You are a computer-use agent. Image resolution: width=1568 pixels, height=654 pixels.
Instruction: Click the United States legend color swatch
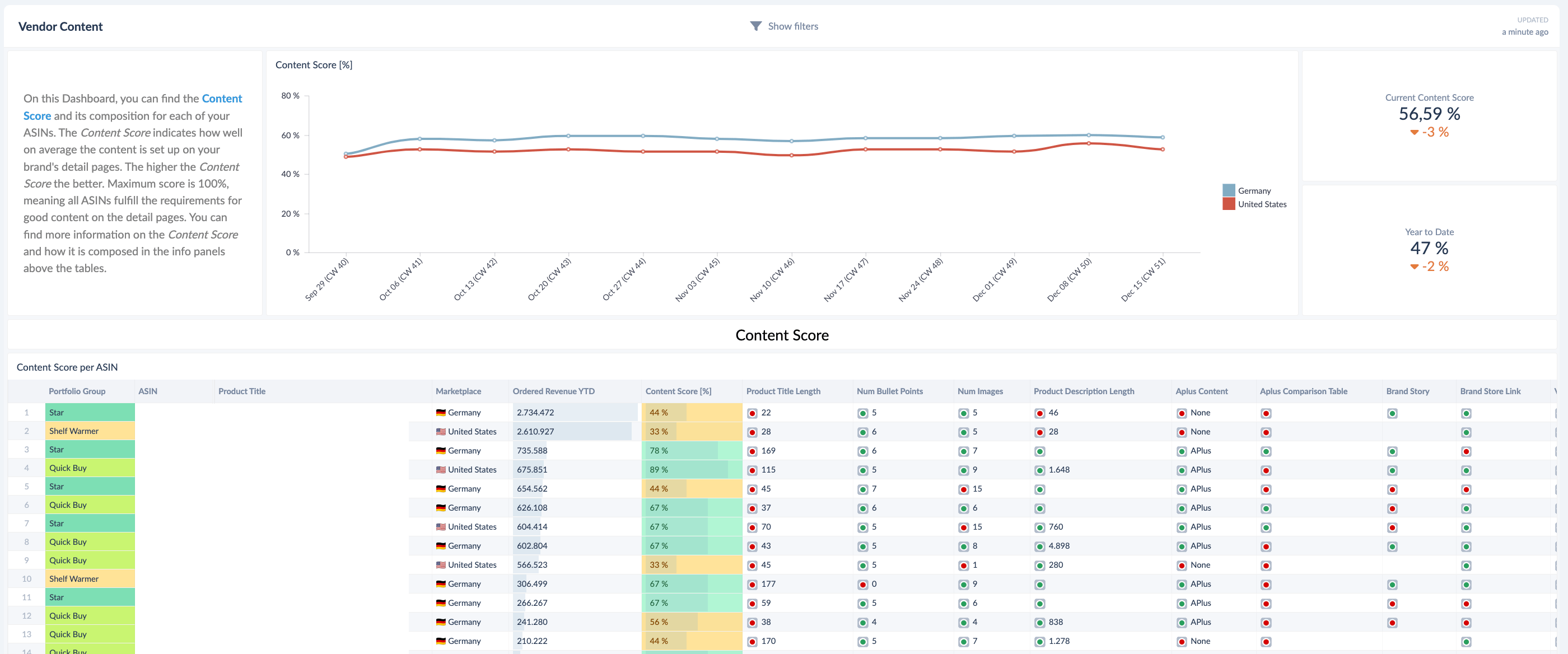coord(1228,204)
